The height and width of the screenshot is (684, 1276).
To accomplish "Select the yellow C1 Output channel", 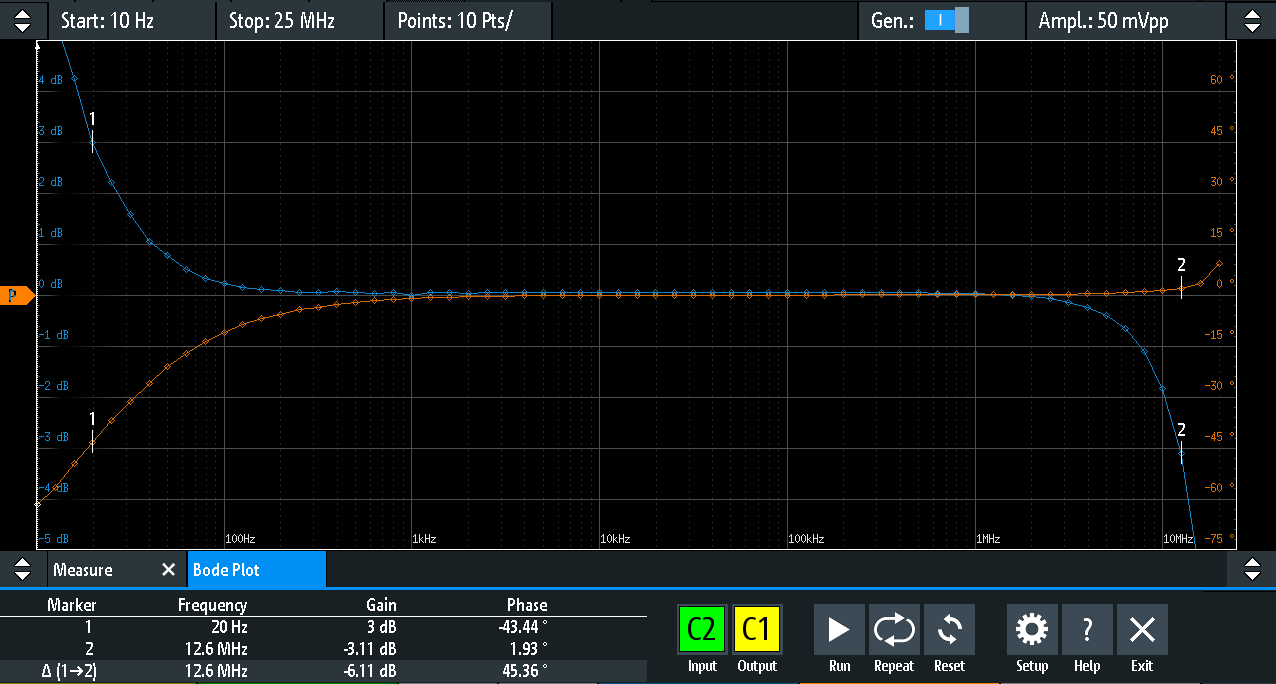I will click(757, 629).
